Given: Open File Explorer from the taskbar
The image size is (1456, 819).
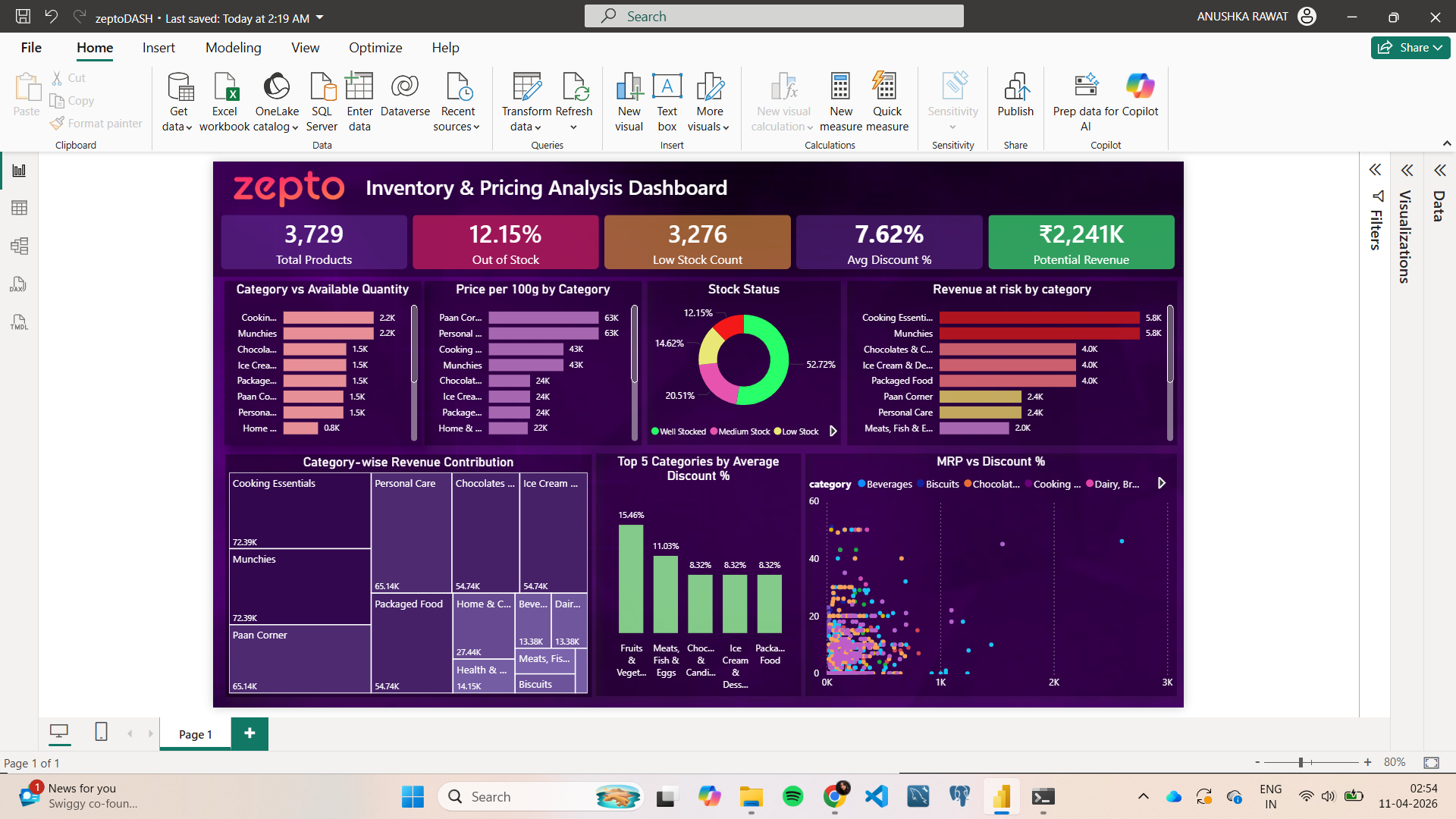Looking at the screenshot, I should click(x=751, y=796).
